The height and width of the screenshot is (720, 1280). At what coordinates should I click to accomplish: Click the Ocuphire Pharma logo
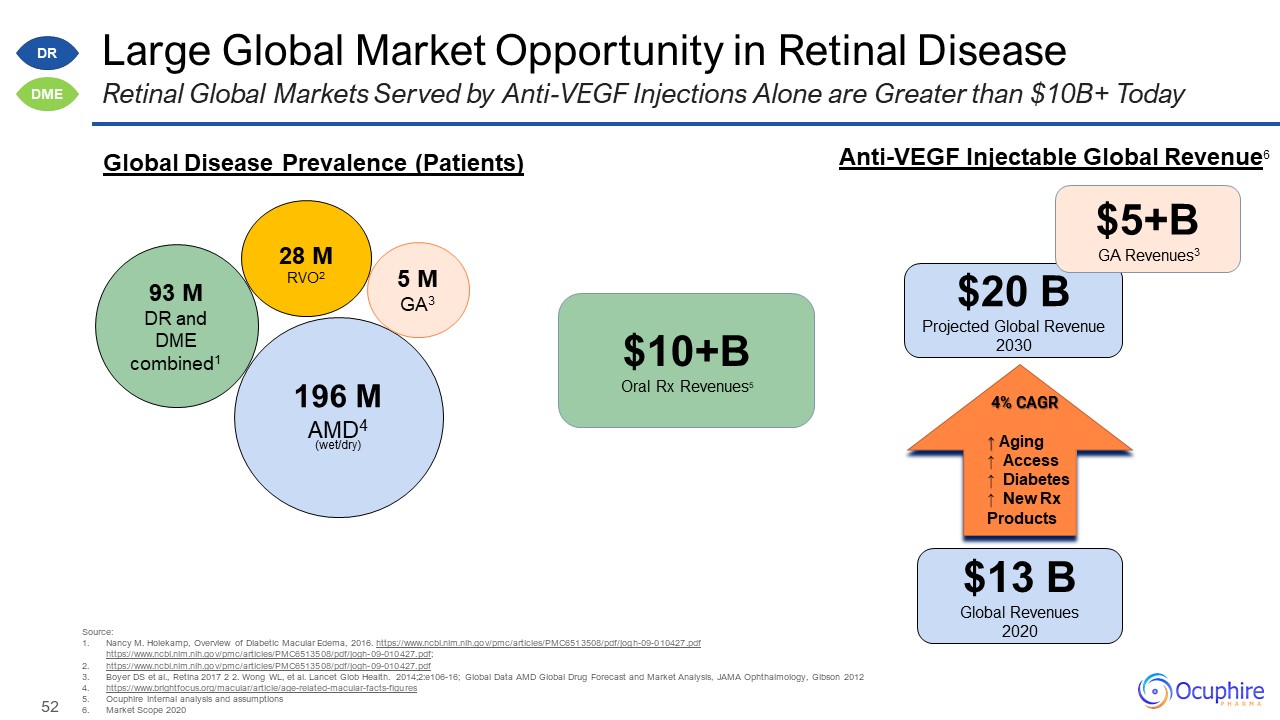click(x=1201, y=691)
